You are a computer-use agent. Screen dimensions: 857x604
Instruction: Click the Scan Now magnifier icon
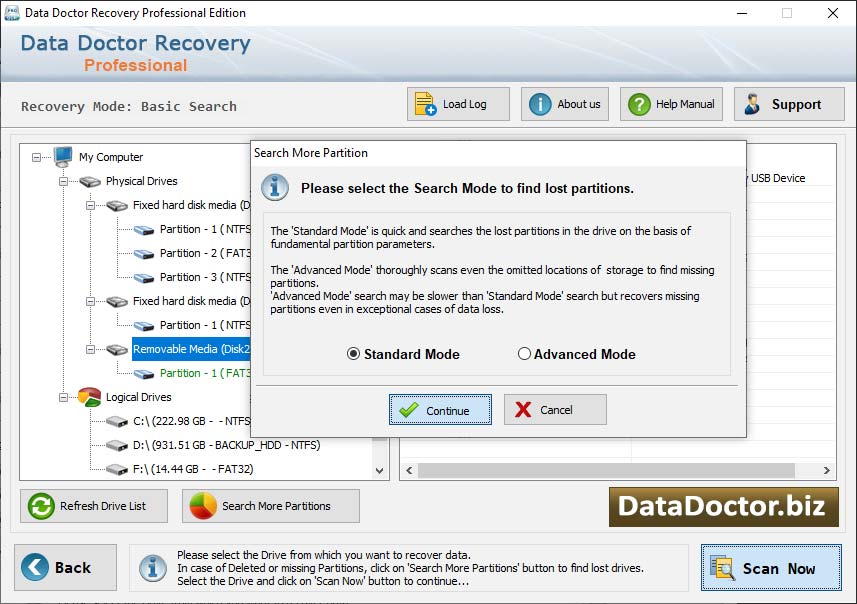(x=722, y=568)
